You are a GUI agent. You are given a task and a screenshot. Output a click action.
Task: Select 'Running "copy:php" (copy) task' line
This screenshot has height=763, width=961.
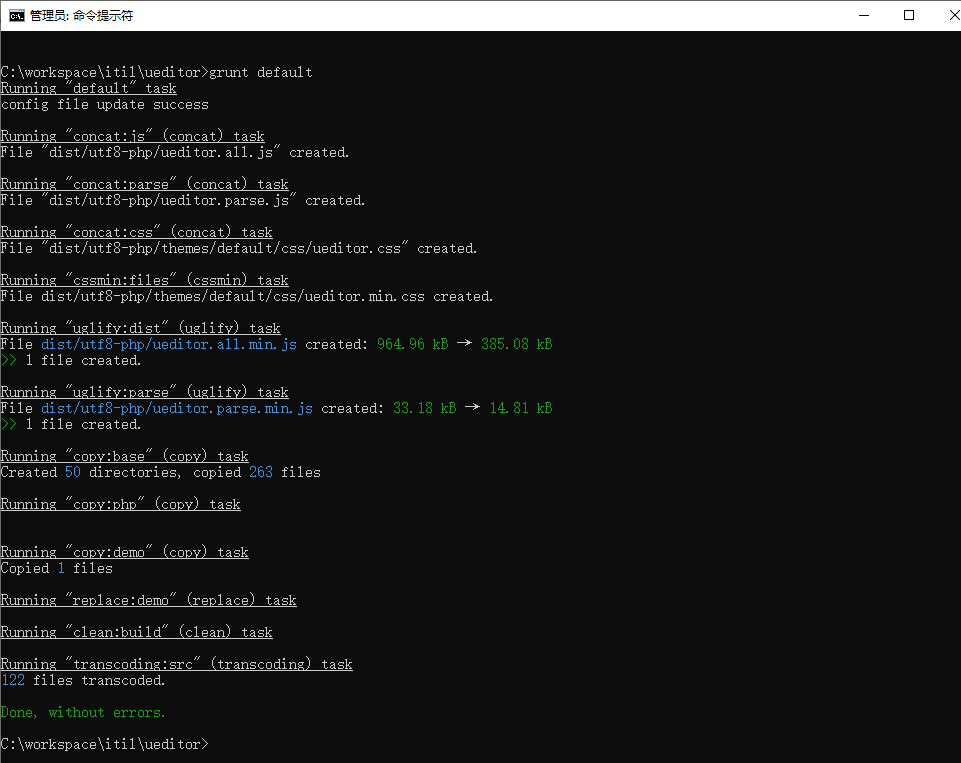coord(121,504)
